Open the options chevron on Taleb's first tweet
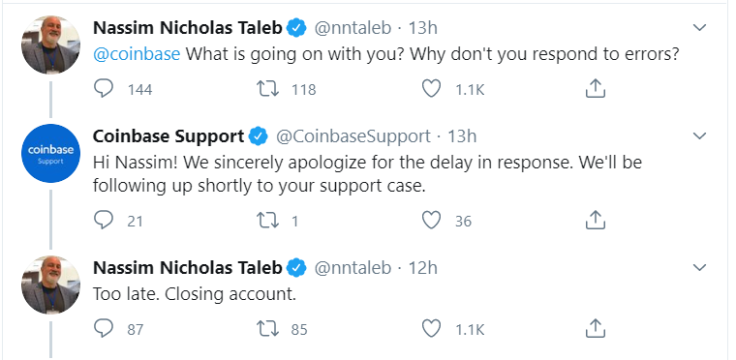Image resolution: width=736 pixels, height=360 pixels. 699,28
